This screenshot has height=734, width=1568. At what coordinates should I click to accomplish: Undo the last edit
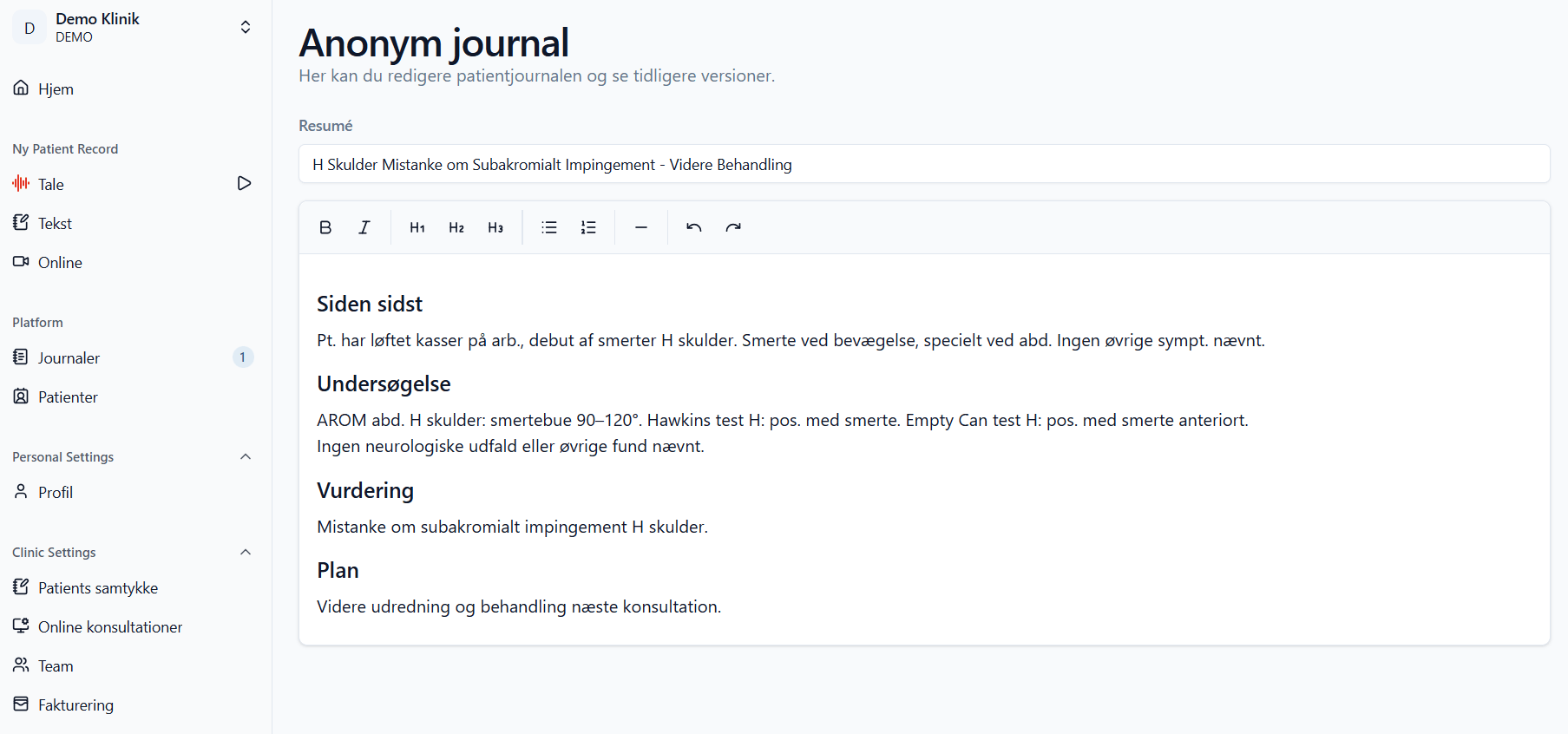(x=694, y=227)
